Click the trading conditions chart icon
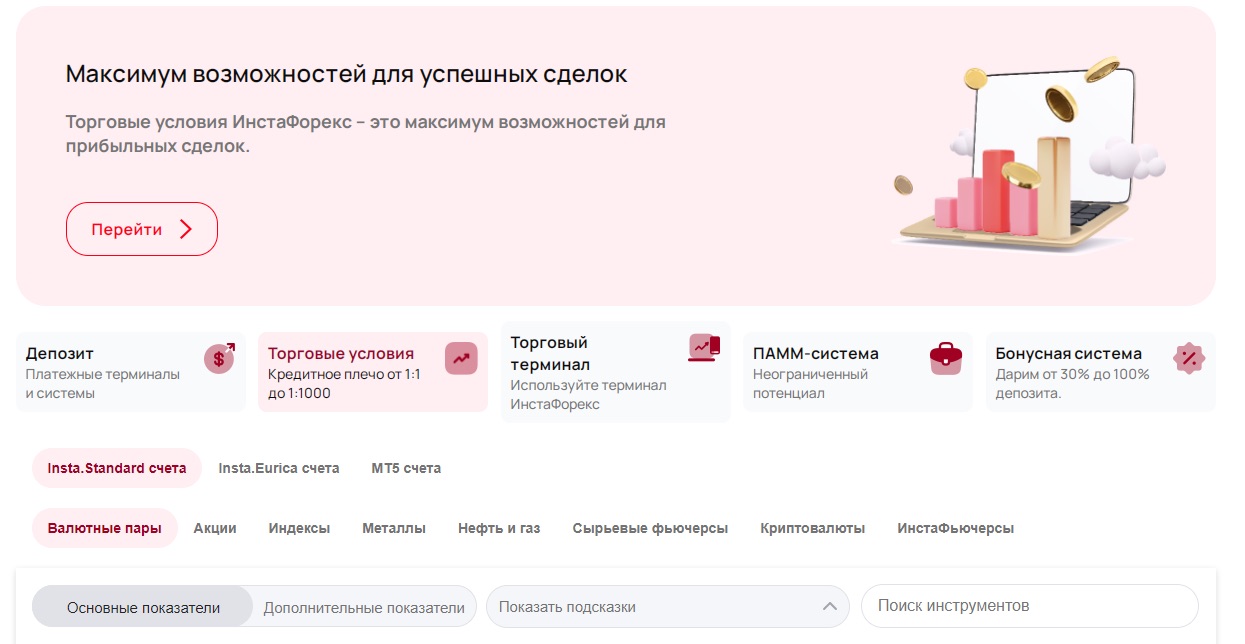Viewport: 1245px width, 644px height. point(461,358)
